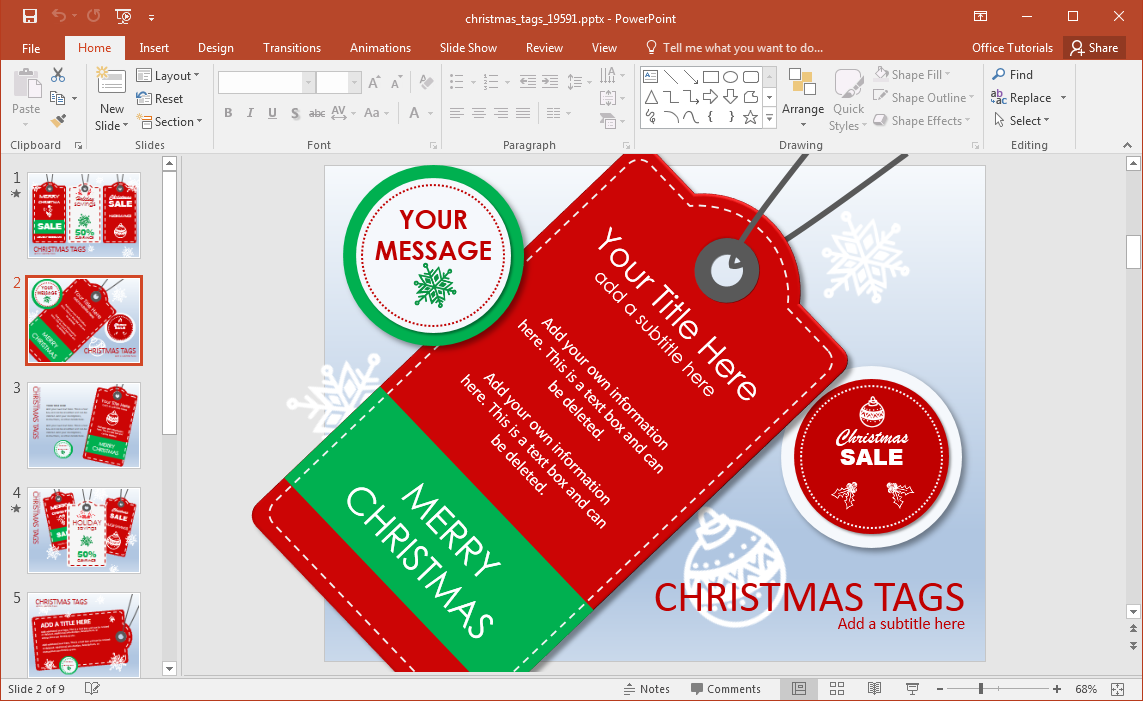Screen dimensions: 1143x701
Task: Toggle underline formatting
Action: [271, 113]
